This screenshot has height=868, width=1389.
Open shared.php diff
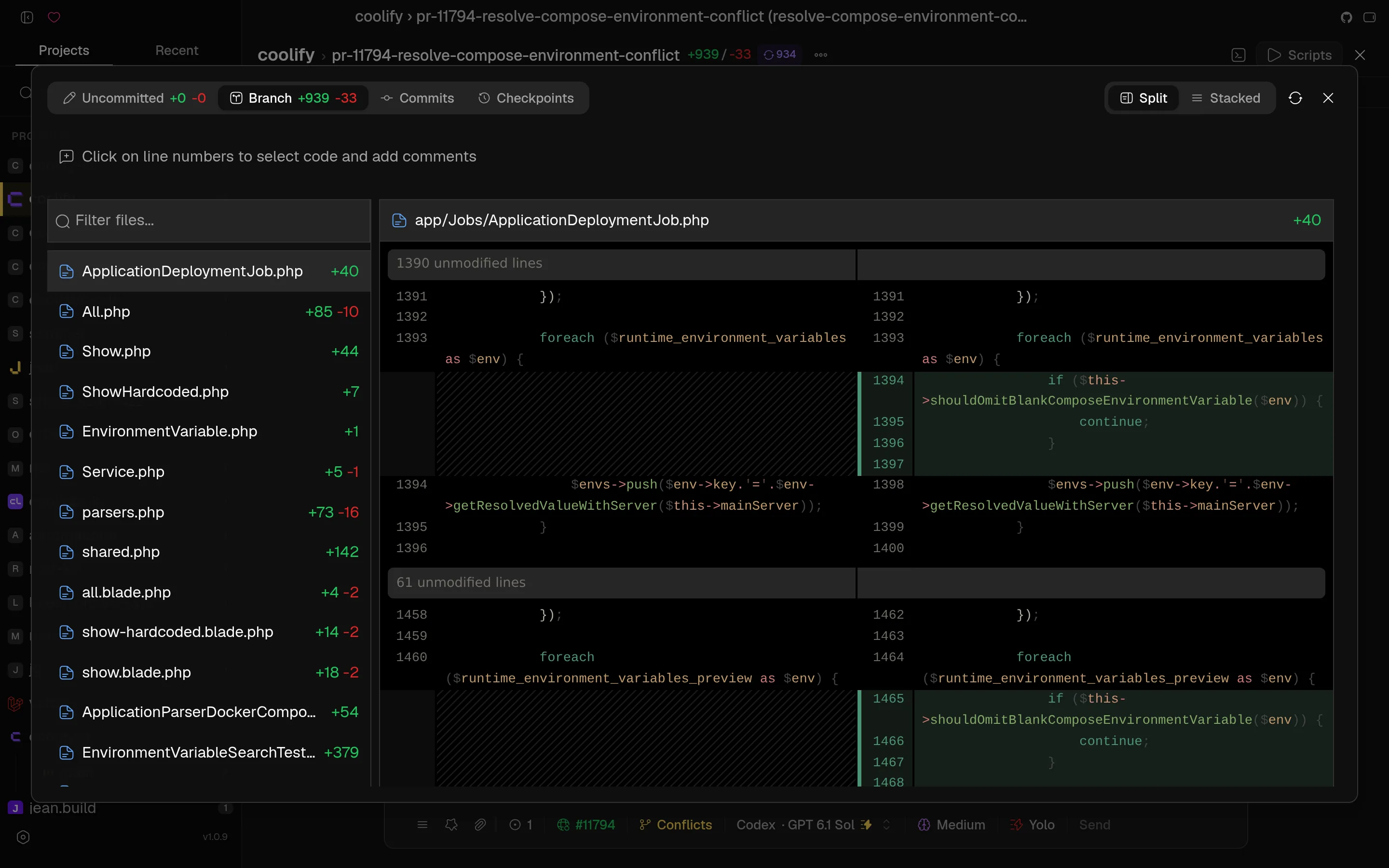click(x=209, y=552)
